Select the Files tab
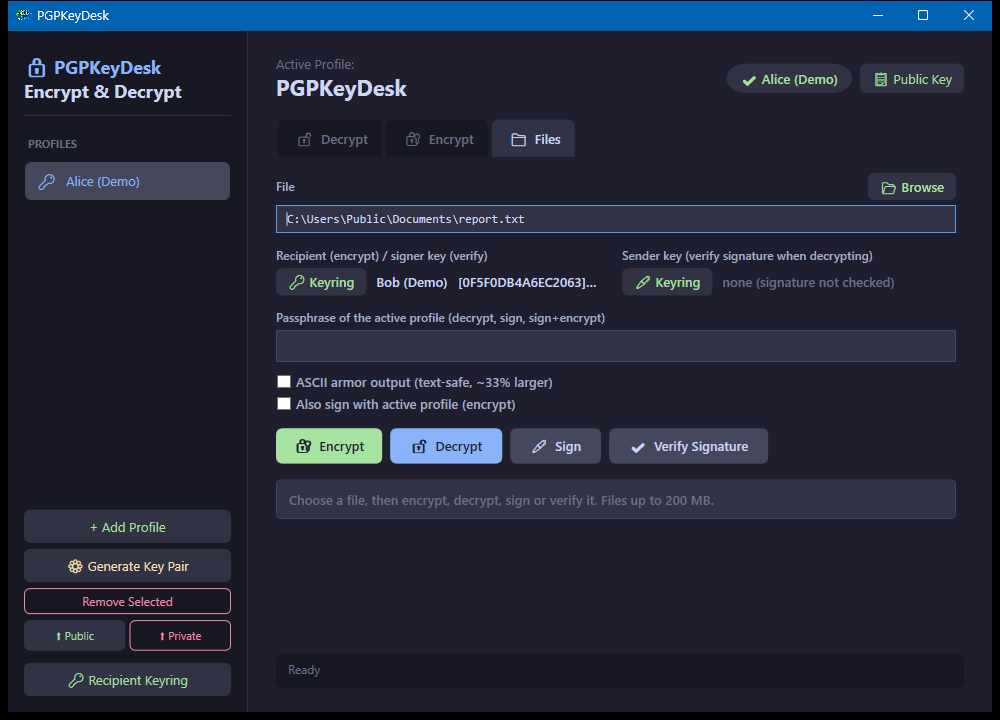This screenshot has width=1000, height=720. point(533,139)
